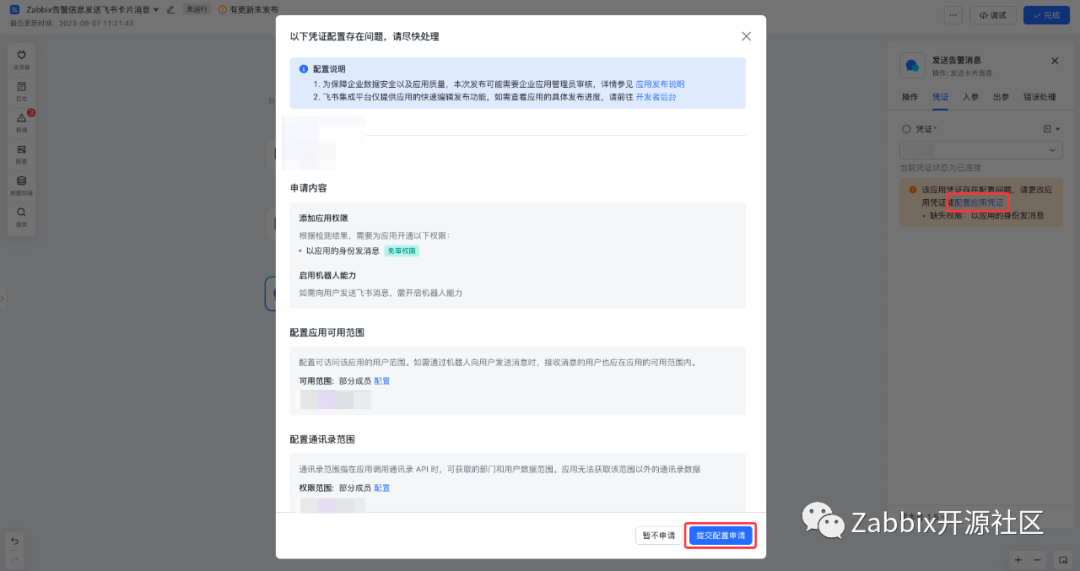Click the undo arrow icon

[14, 541]
